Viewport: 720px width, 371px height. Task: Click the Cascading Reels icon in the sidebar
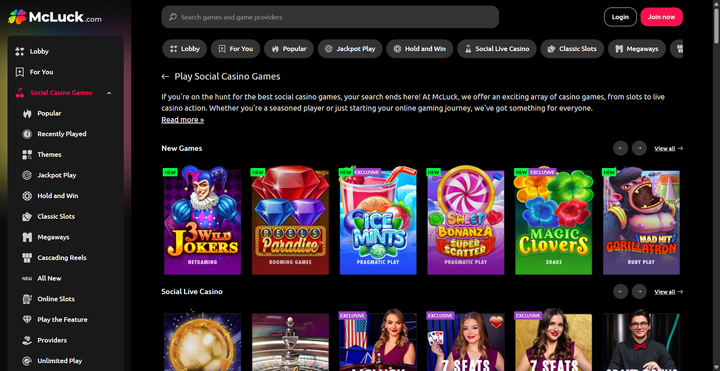(x=27, y=258)
